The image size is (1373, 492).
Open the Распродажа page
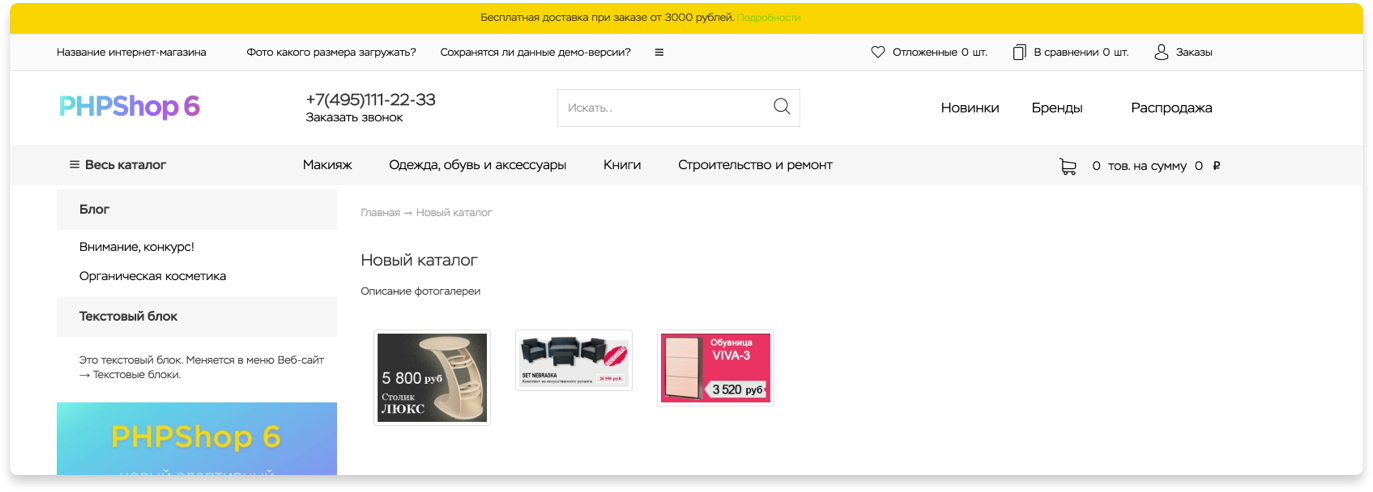coord(1171,108)
